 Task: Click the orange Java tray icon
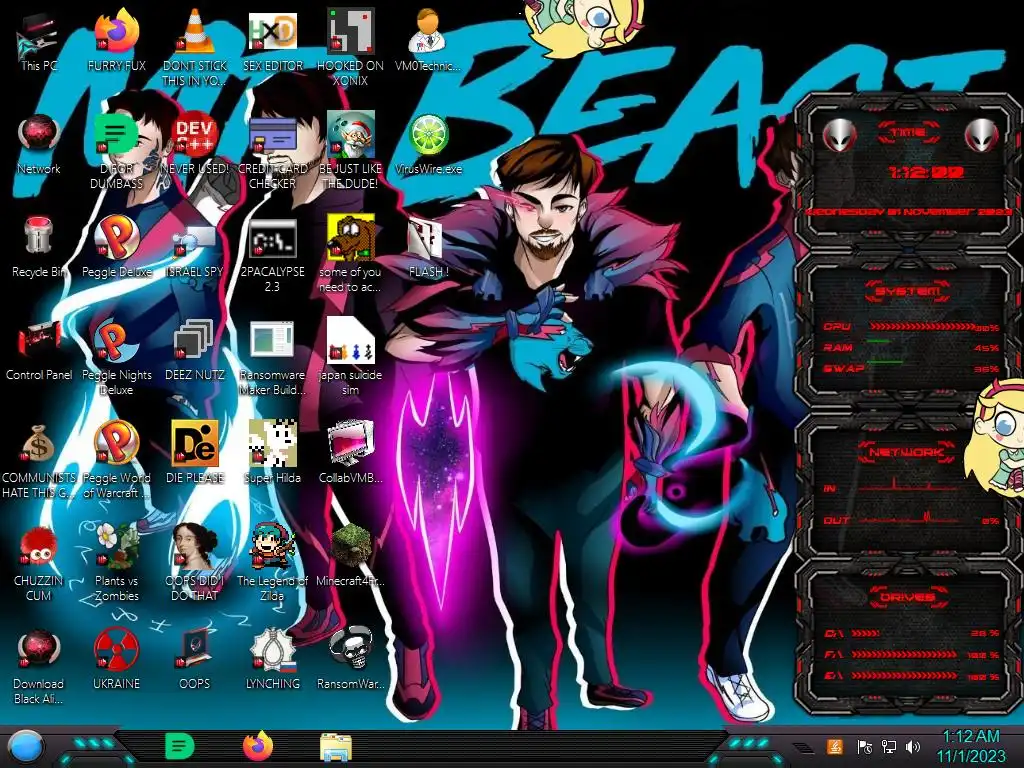835,746
